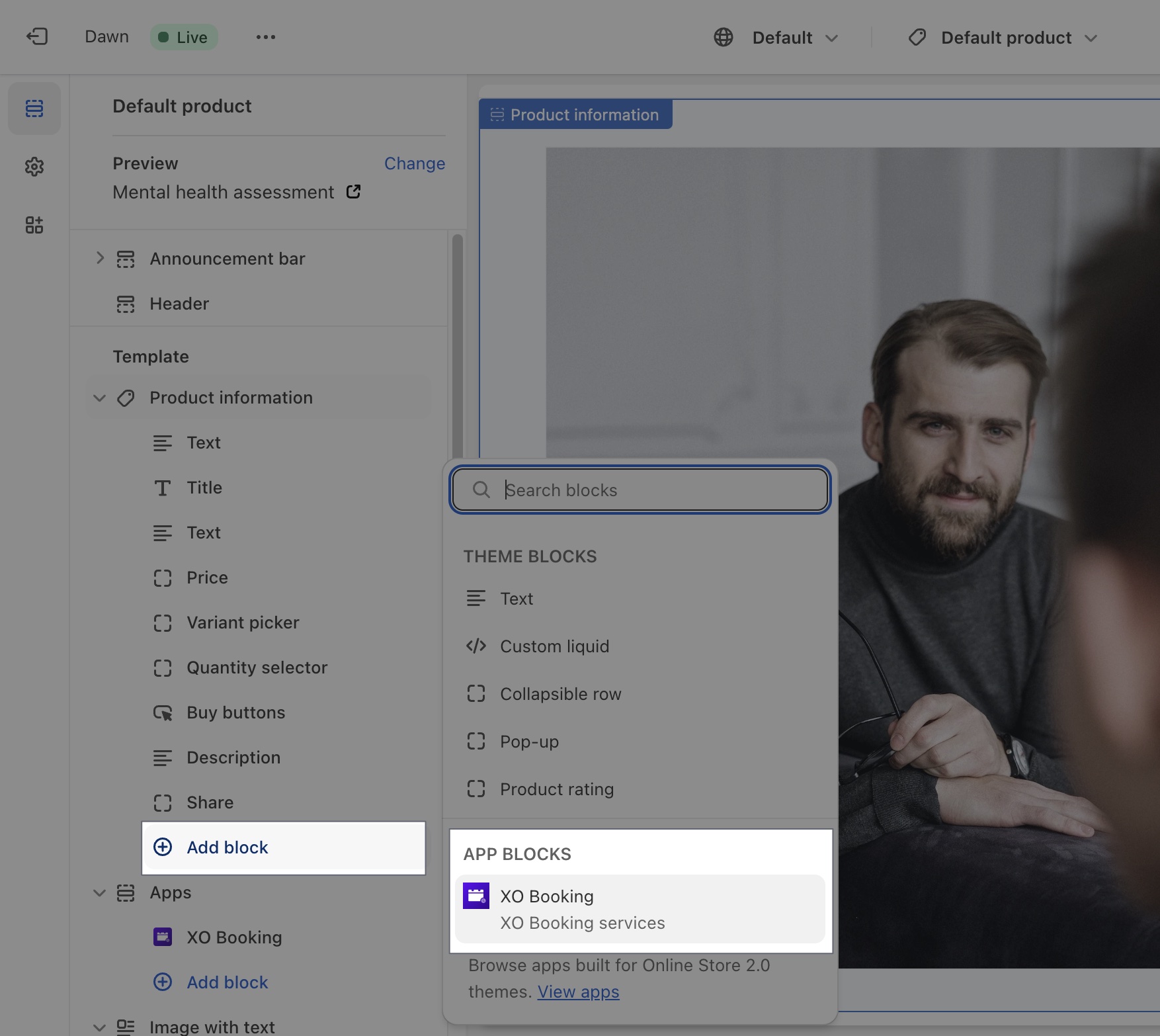Image resolution: width=1160 pixels, height=1036 pixels.
Task: Select Product rating theme block
Action: 556,789
